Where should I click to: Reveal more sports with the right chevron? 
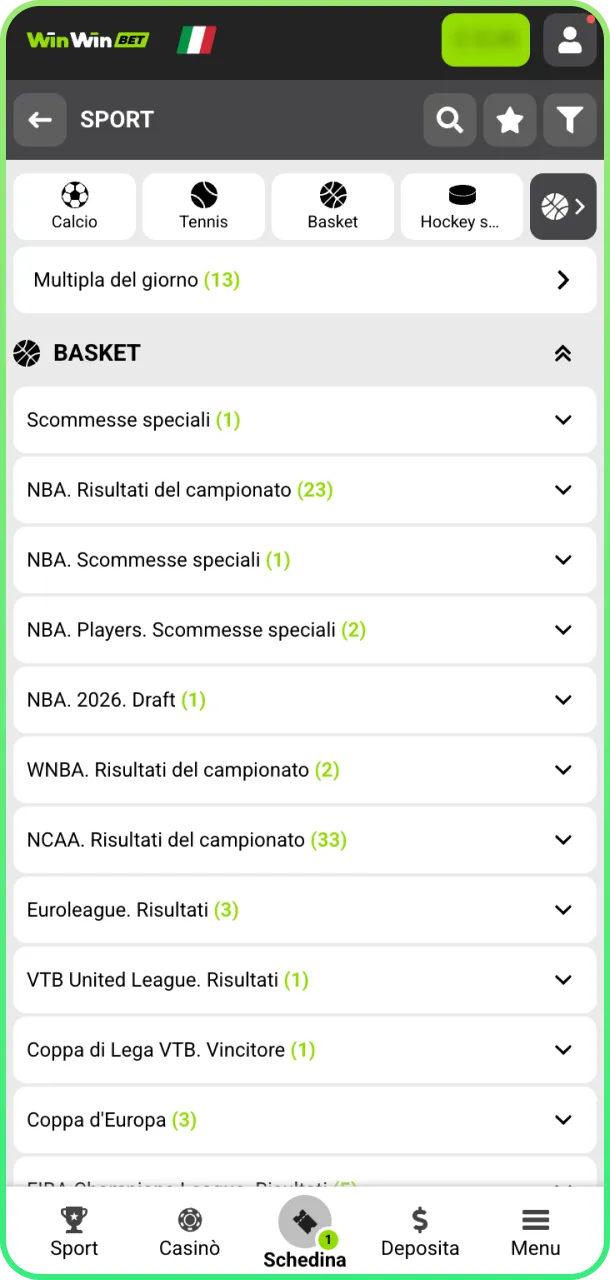pos(577,206)
